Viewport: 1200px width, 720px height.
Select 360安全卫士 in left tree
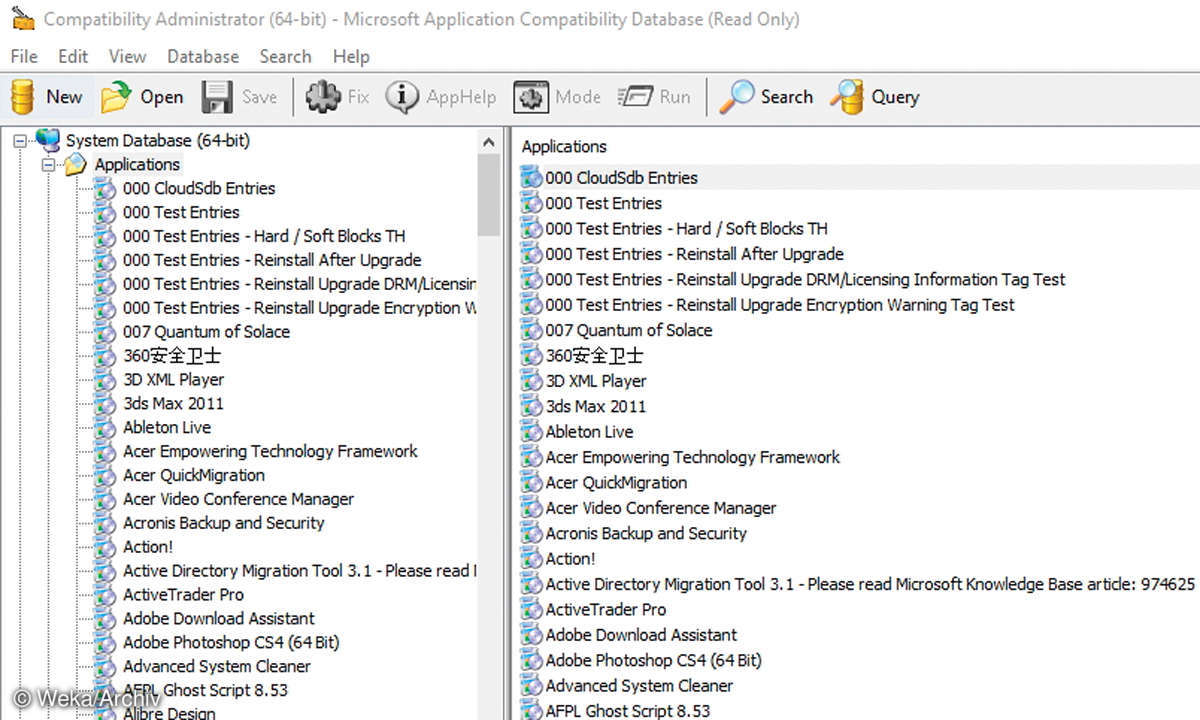pos(172,356)
